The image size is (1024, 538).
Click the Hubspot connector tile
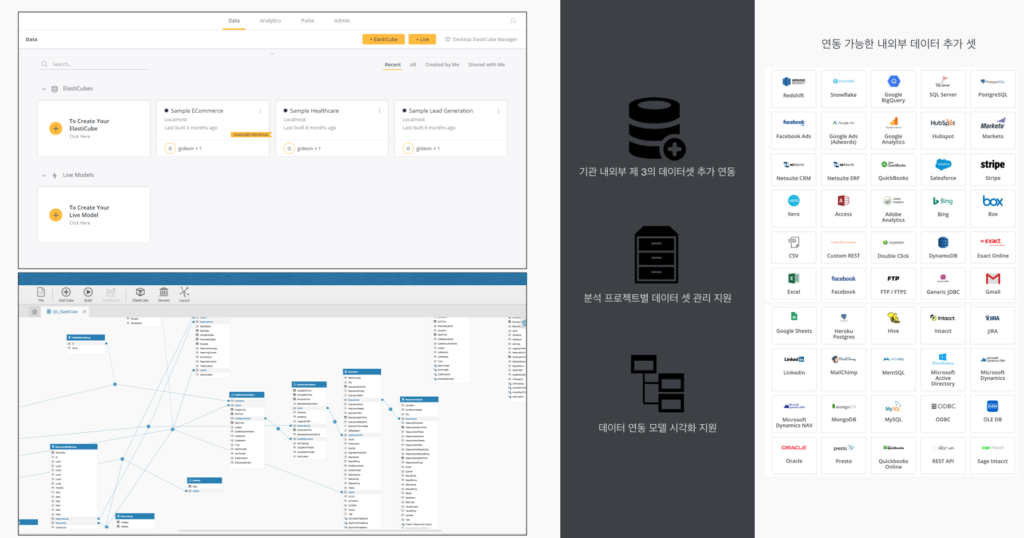pyautogui.click(x=943, y=130)
